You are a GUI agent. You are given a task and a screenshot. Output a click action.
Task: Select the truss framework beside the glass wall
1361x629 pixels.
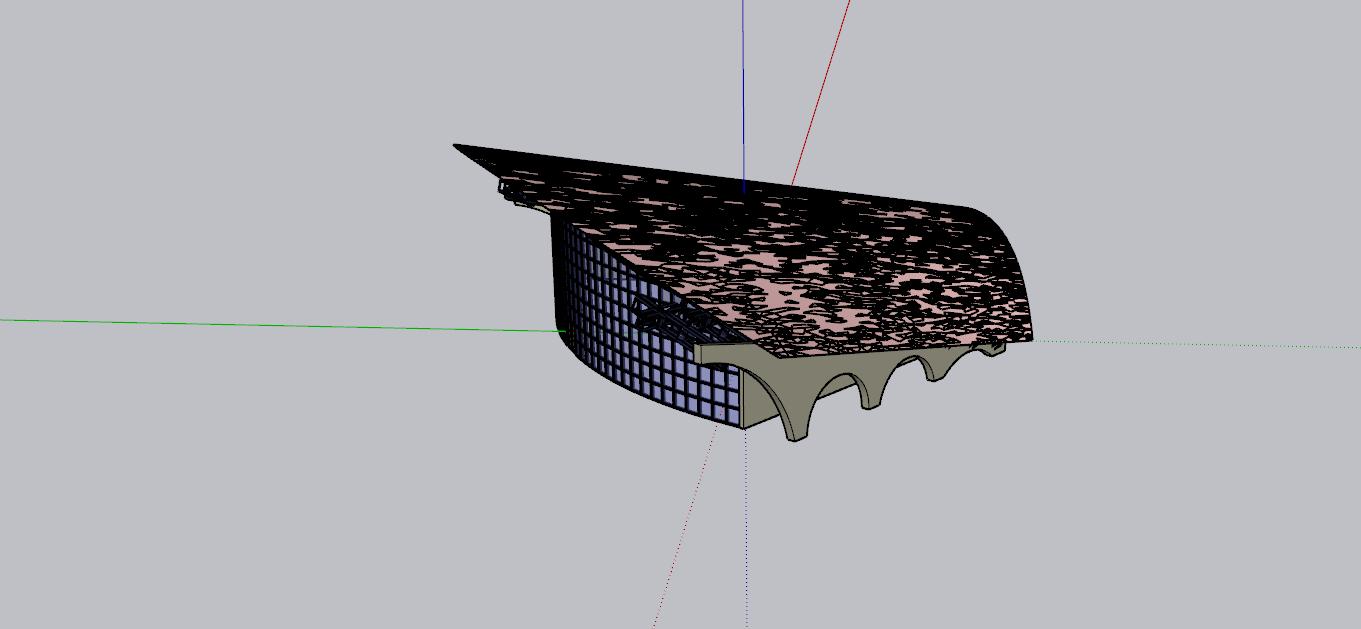[x=668, y=318]
